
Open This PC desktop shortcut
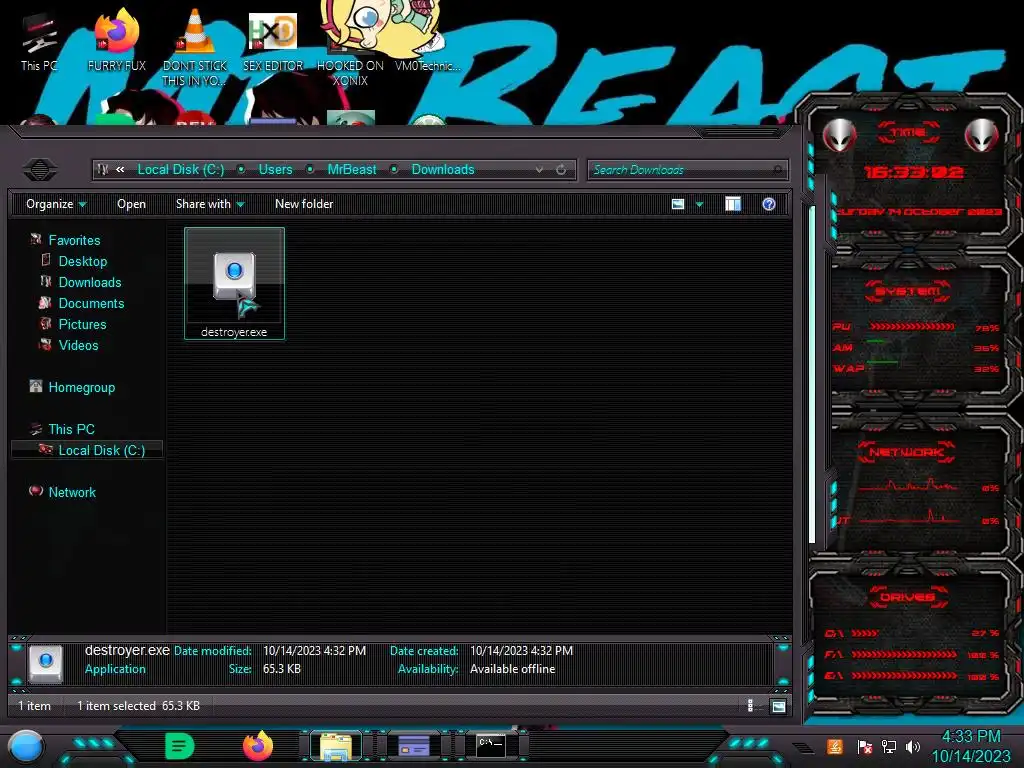click(x=39, y=43)
